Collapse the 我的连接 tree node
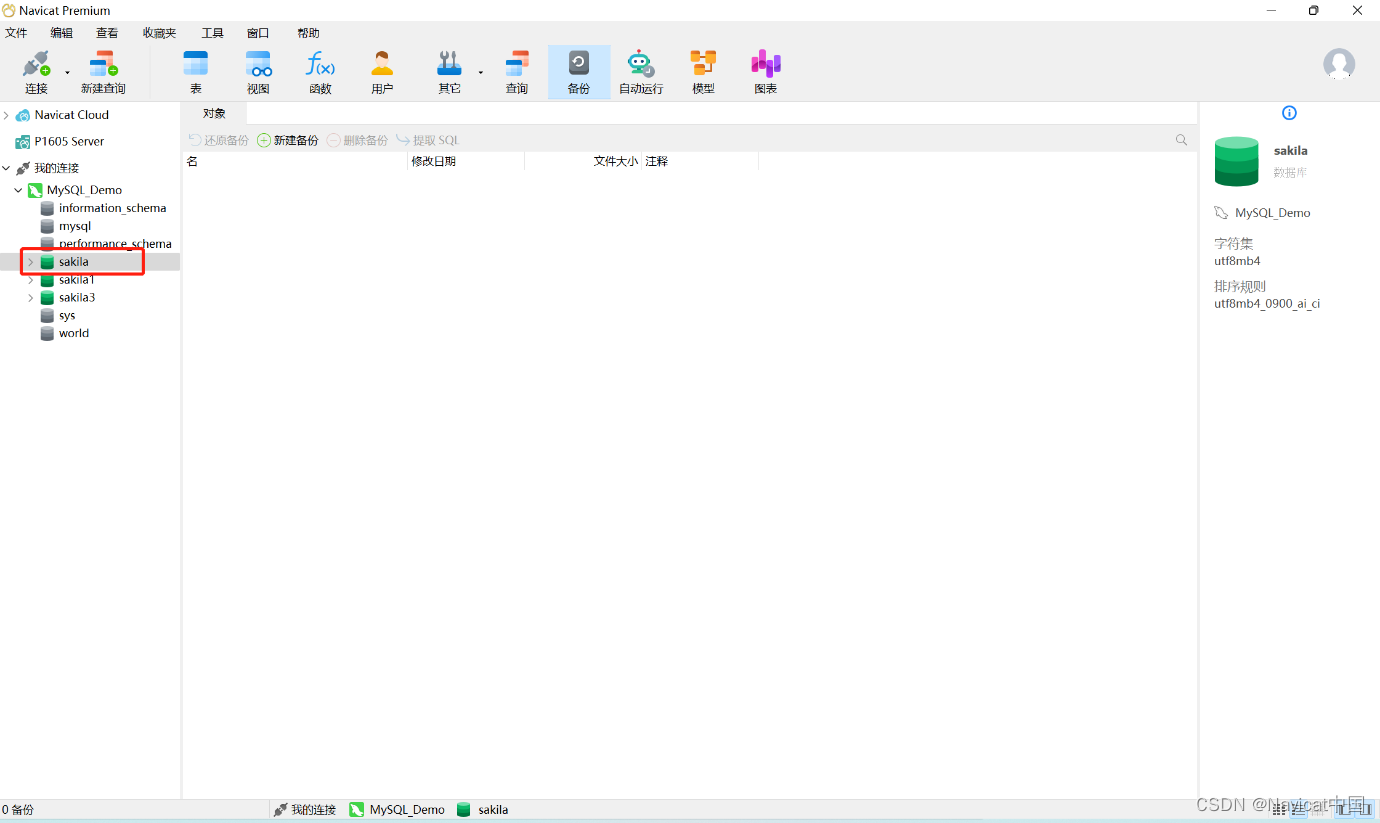This screenshot has width=1380, height=823. click(x=6, y=168)
